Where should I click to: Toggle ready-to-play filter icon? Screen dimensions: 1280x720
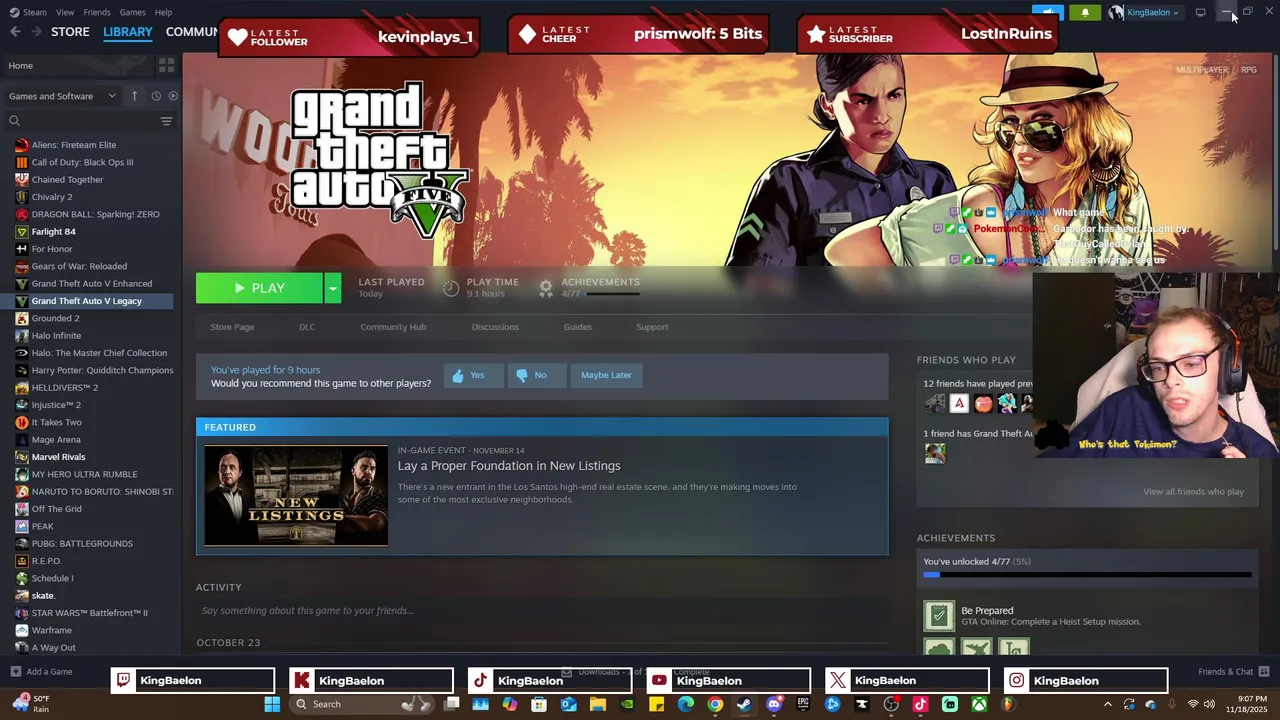tap(173, 96)
